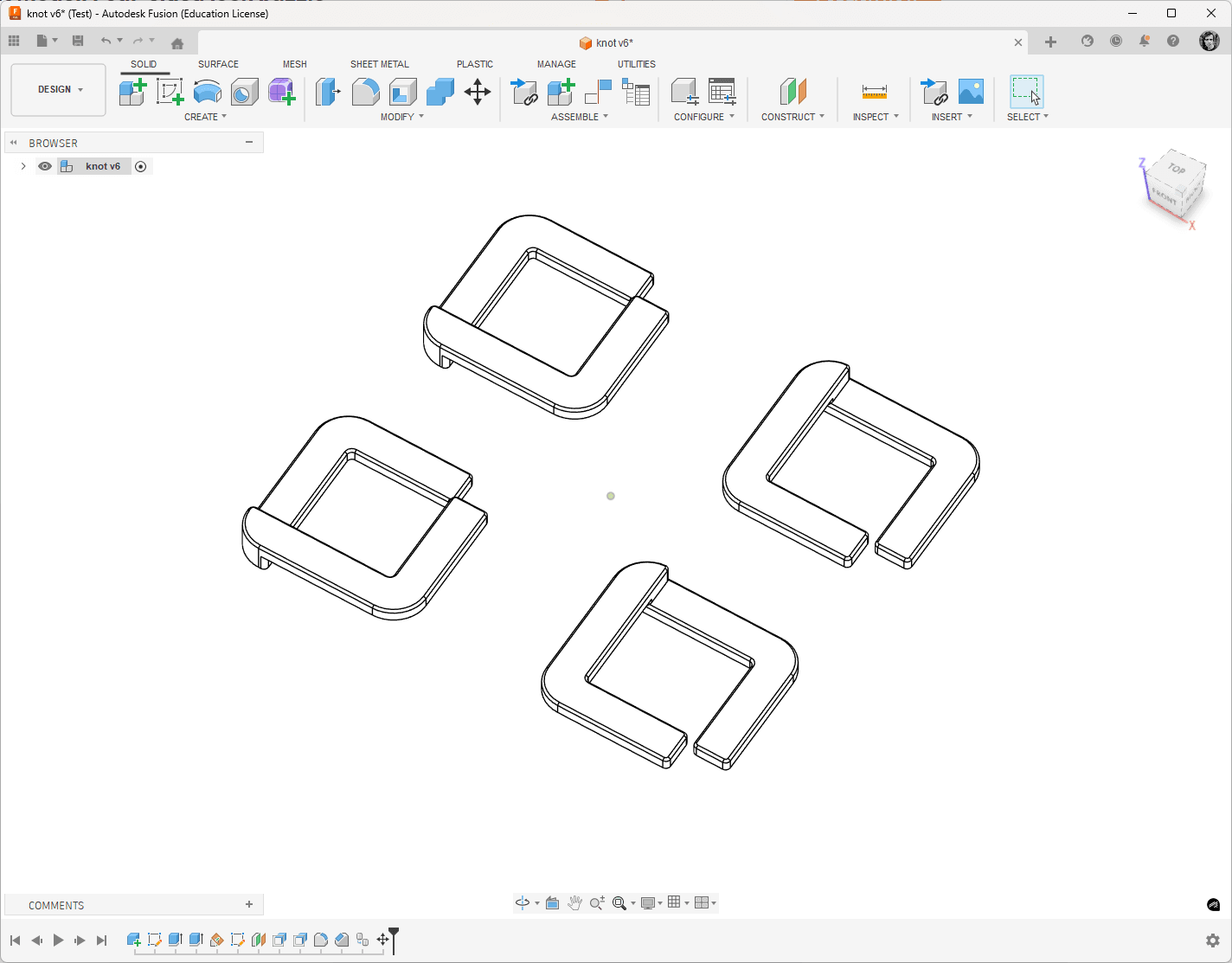Viewport: 1232px width, 963px height.
Task: Click Insert Component icon in Assemble group
Action: [x=524, y=92]
